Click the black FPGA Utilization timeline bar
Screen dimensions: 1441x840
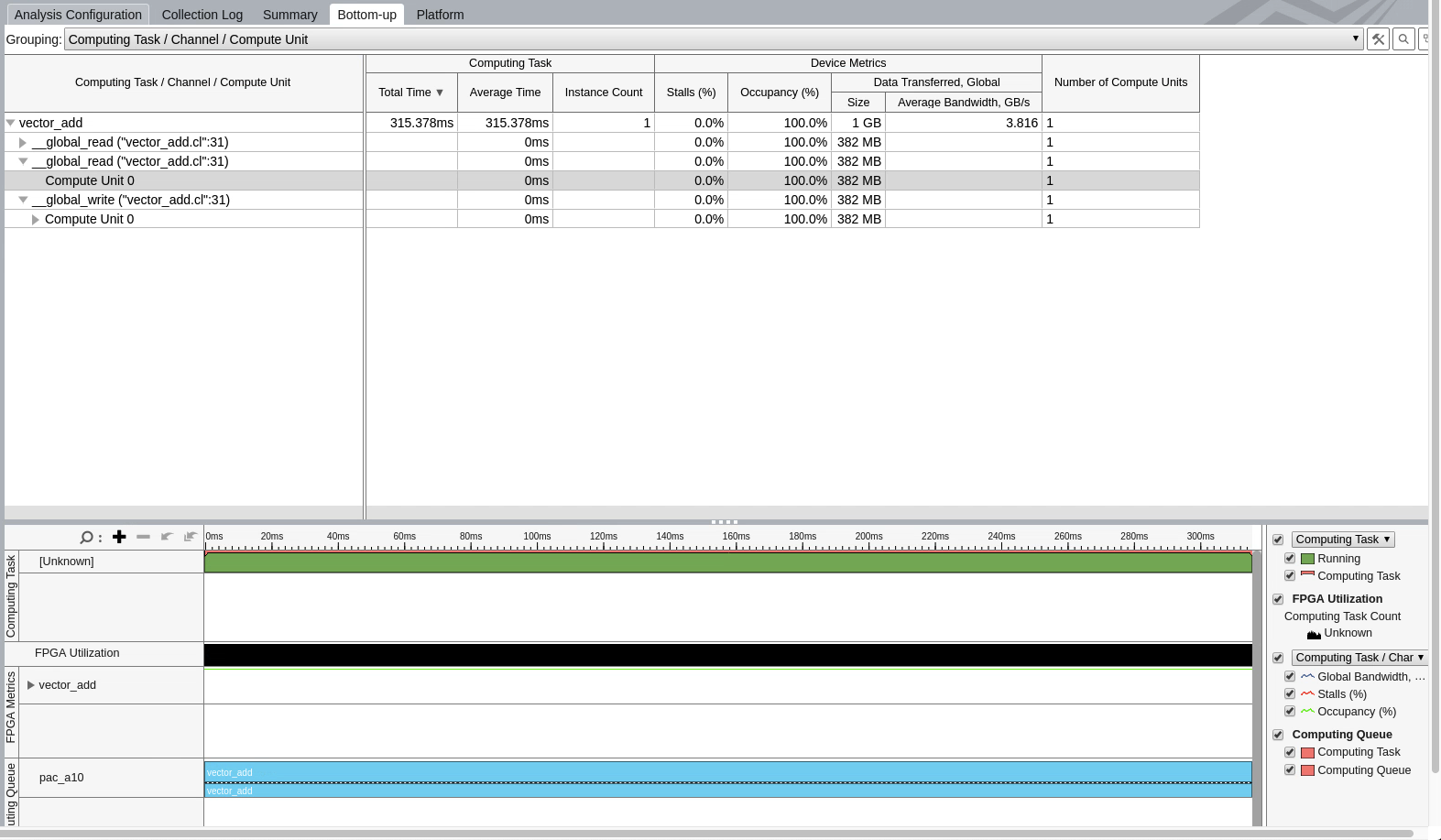coord(727,655)
